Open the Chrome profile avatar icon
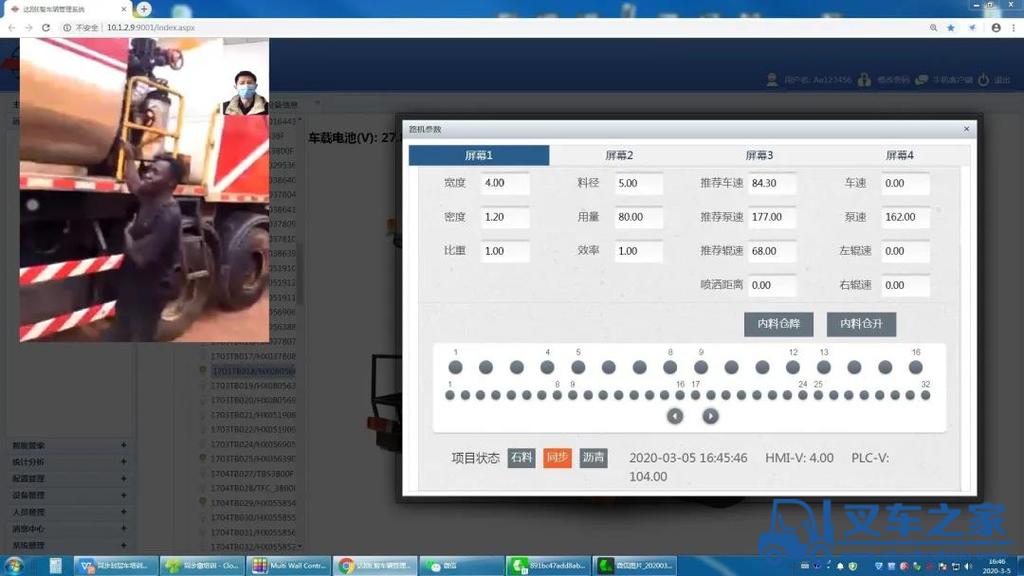 click(x=996, y=27)
